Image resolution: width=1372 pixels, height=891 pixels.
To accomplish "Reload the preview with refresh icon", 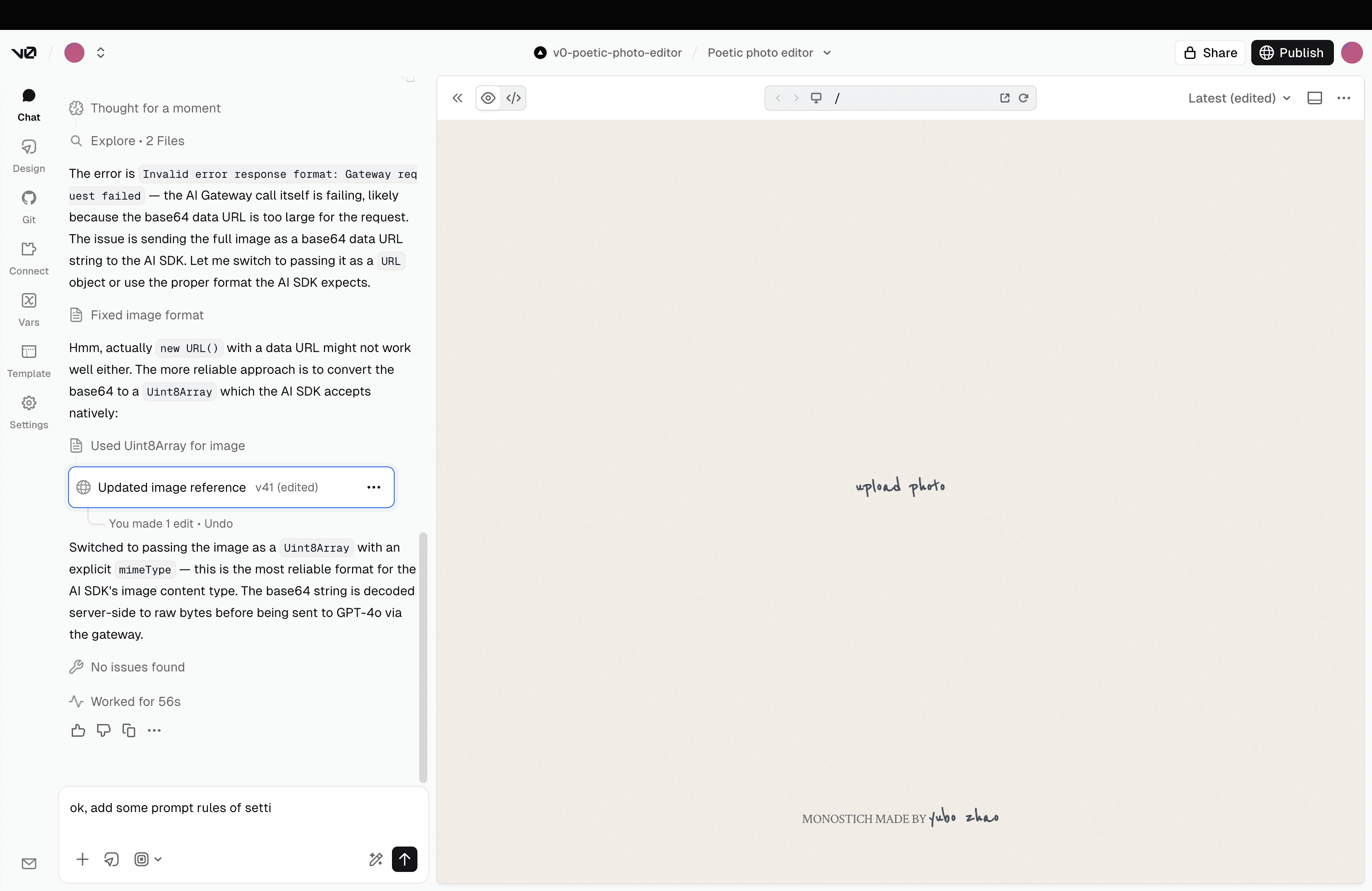I will 1023,98.
